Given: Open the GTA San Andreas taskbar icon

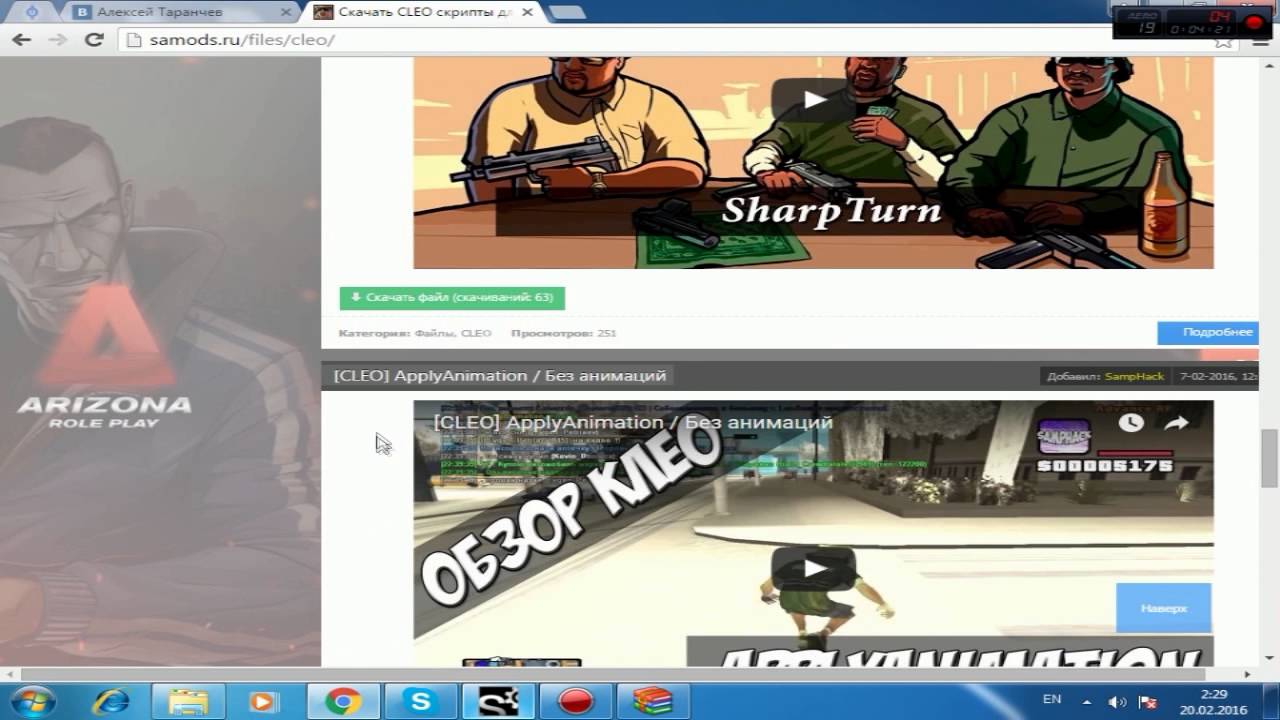Looking at the screenshot, I should pyautogui.click(x=498, y=701).
